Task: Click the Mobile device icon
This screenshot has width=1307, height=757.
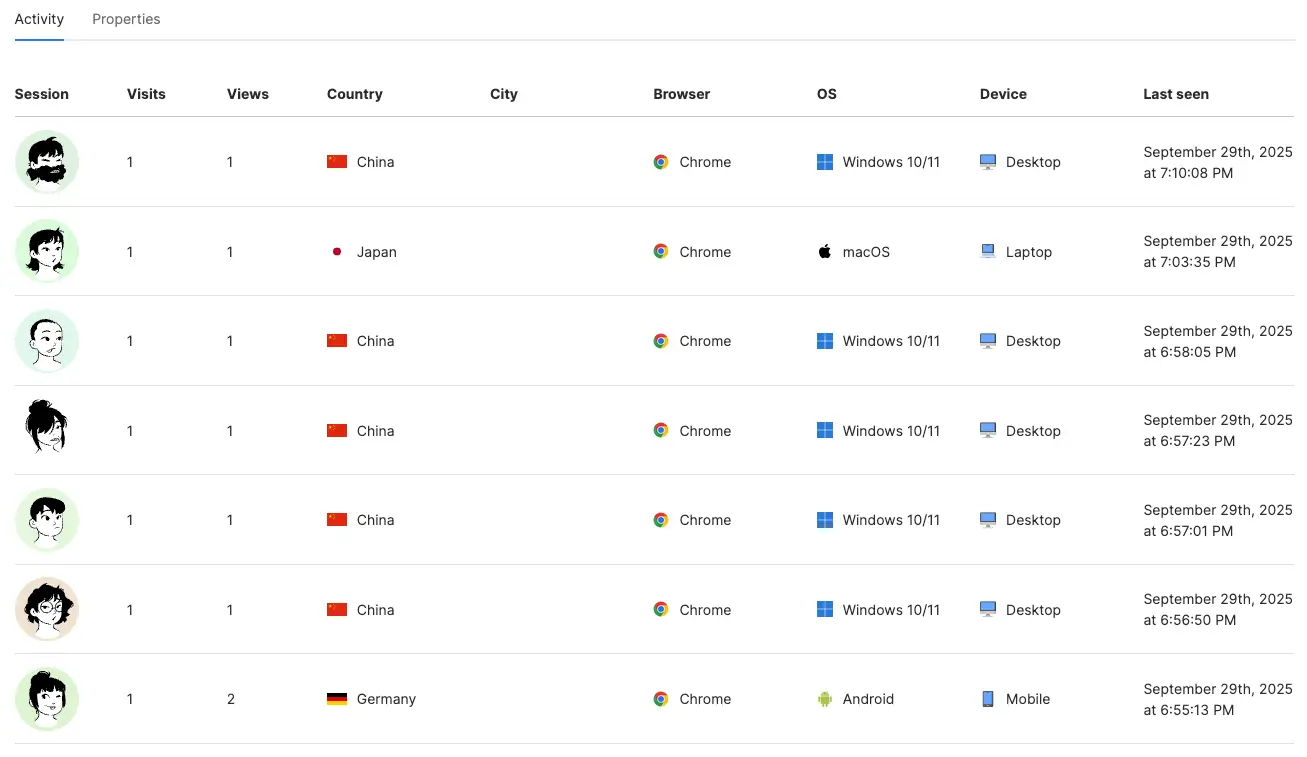Action: [x=988, y=699]
